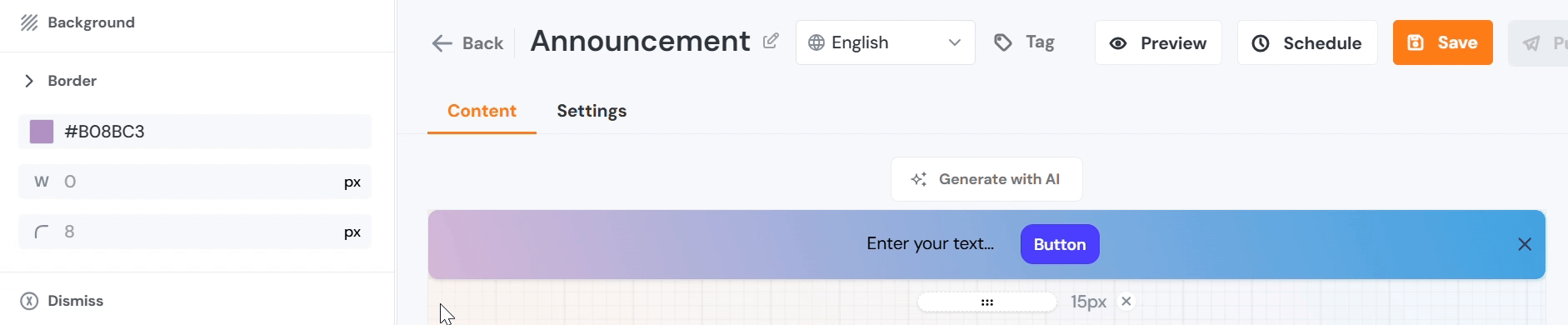The height and width of the screenshot is (325, 1568).
Task: Click the Dismiss circled-x icon
Action: [29, 301]
